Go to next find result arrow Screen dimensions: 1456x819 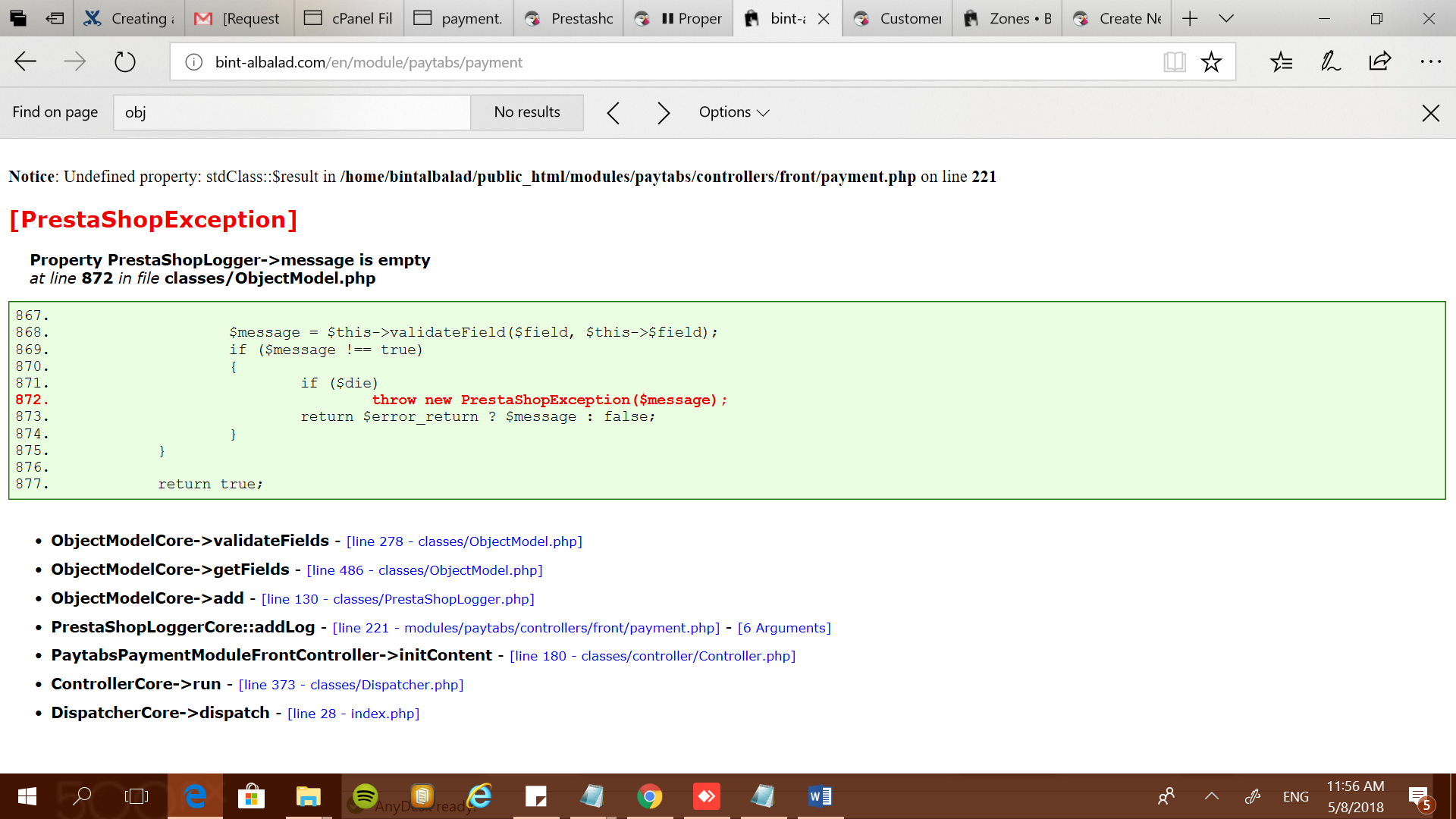coord(664,113)
